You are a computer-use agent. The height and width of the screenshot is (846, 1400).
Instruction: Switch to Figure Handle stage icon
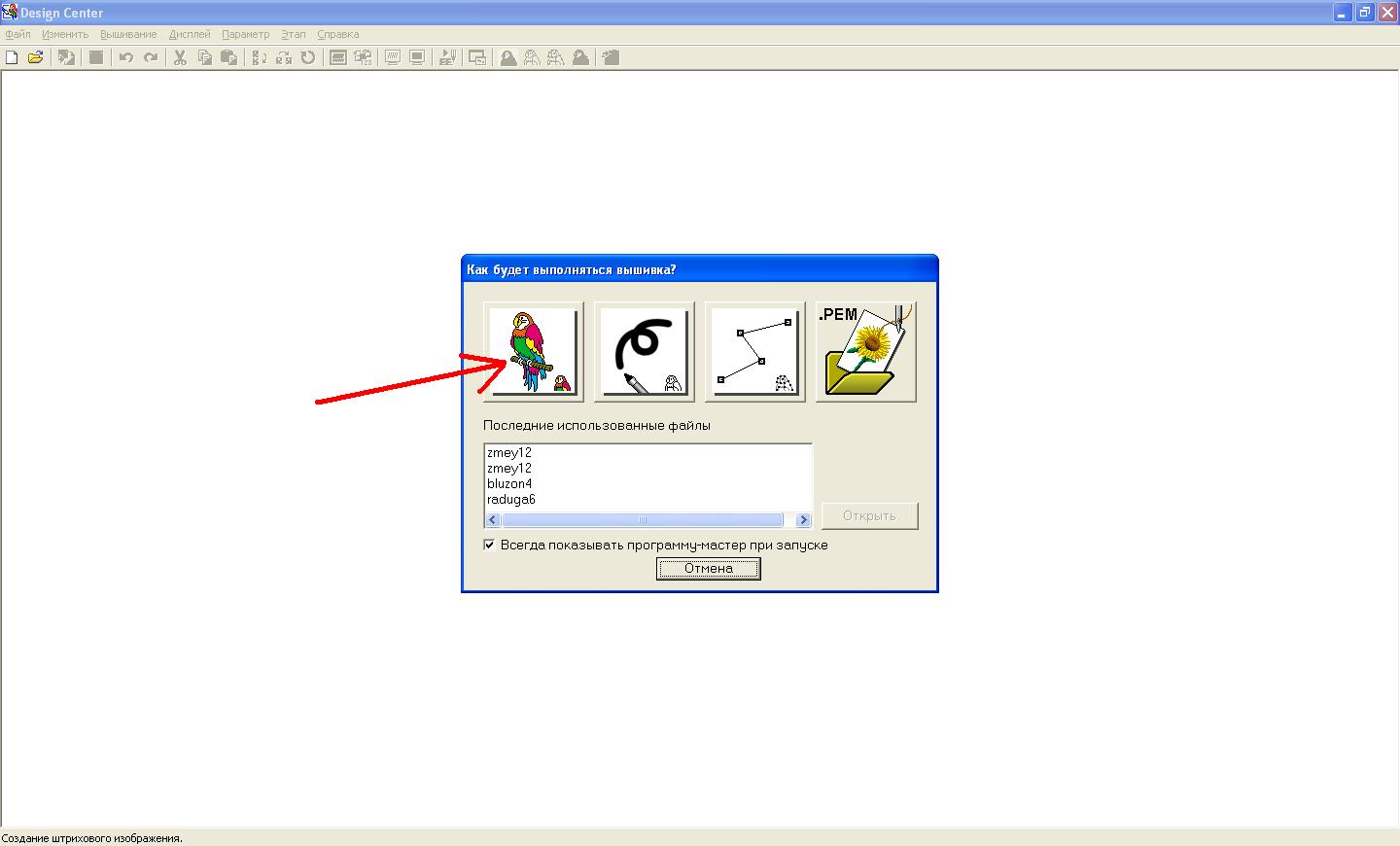click(x=556, y=57)
